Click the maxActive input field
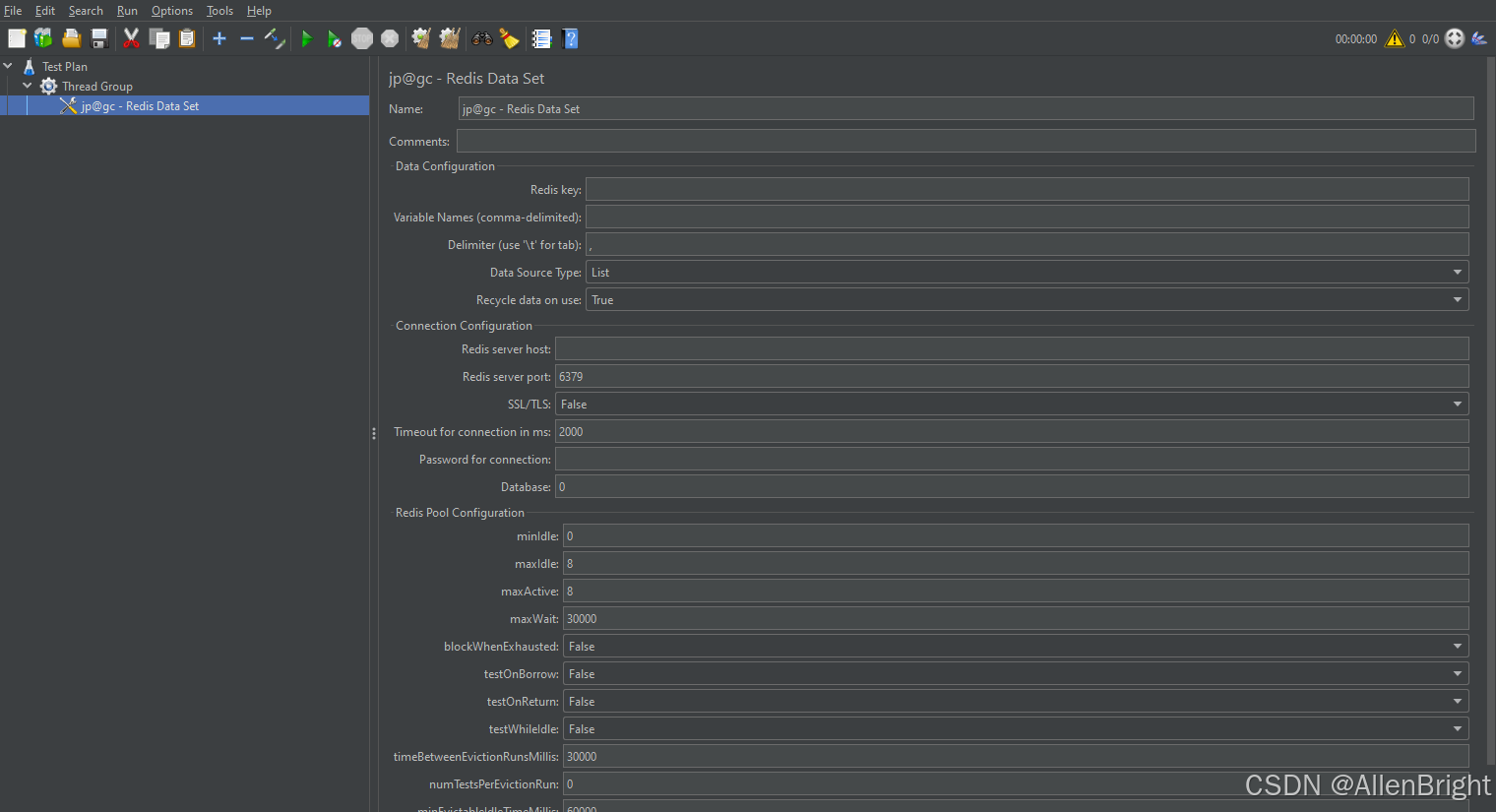This screenshot has width=1496, height=812. [1016, 592]
